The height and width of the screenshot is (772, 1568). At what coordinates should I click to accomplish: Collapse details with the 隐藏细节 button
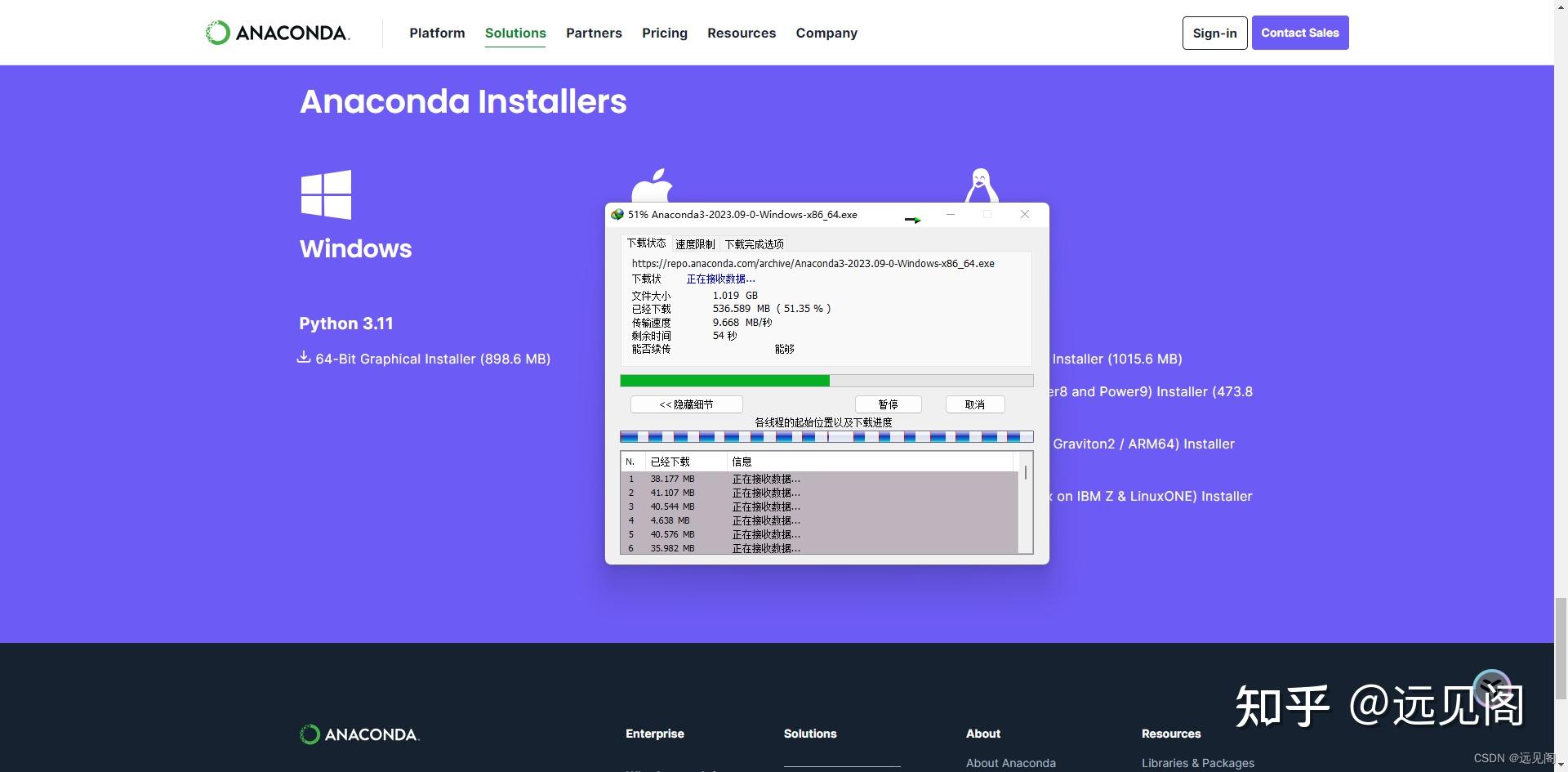(685, 404)
